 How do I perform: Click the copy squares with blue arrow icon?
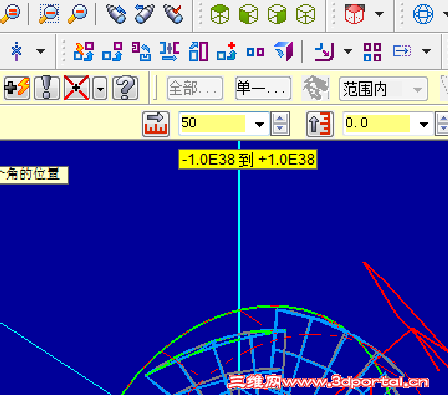click(x=112, y=51)
